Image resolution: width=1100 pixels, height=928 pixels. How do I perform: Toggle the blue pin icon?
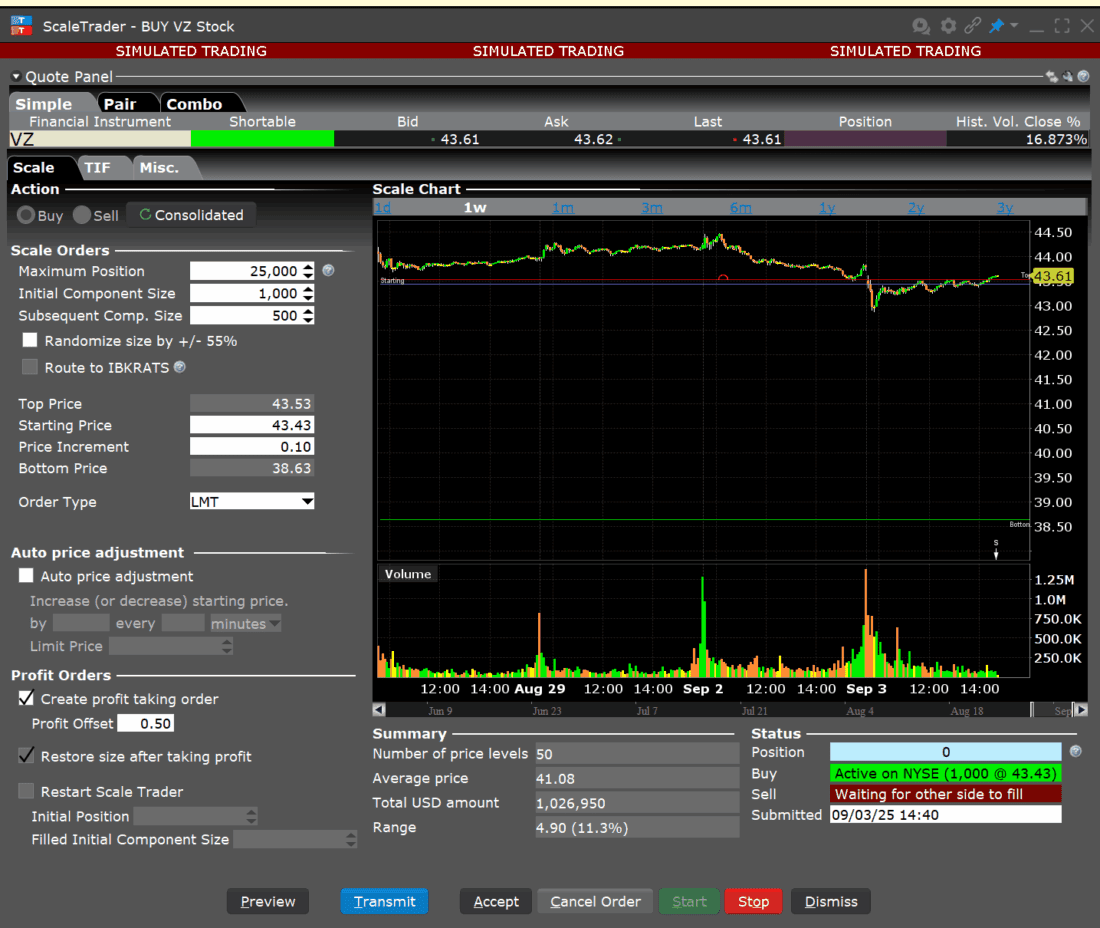point(996,26)
